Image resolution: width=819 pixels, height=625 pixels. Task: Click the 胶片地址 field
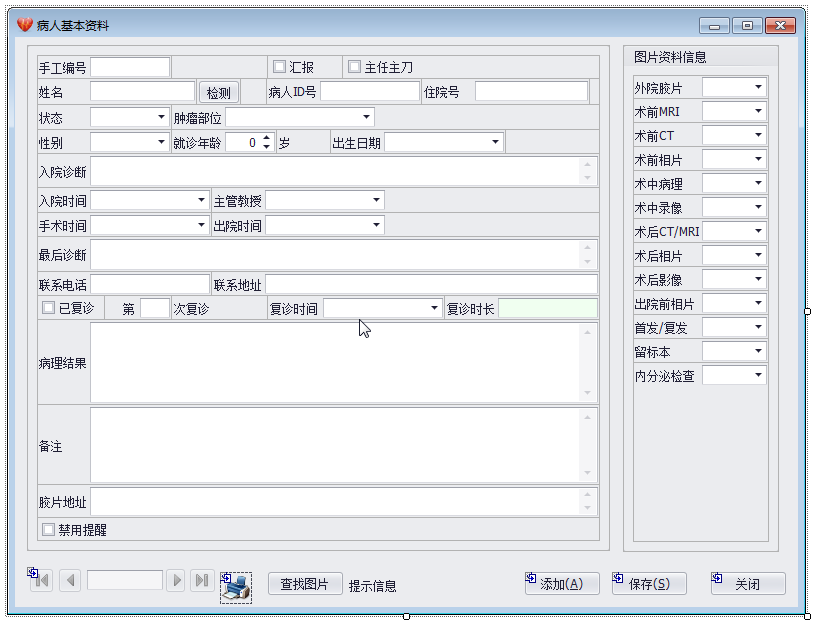coord(335,501)
